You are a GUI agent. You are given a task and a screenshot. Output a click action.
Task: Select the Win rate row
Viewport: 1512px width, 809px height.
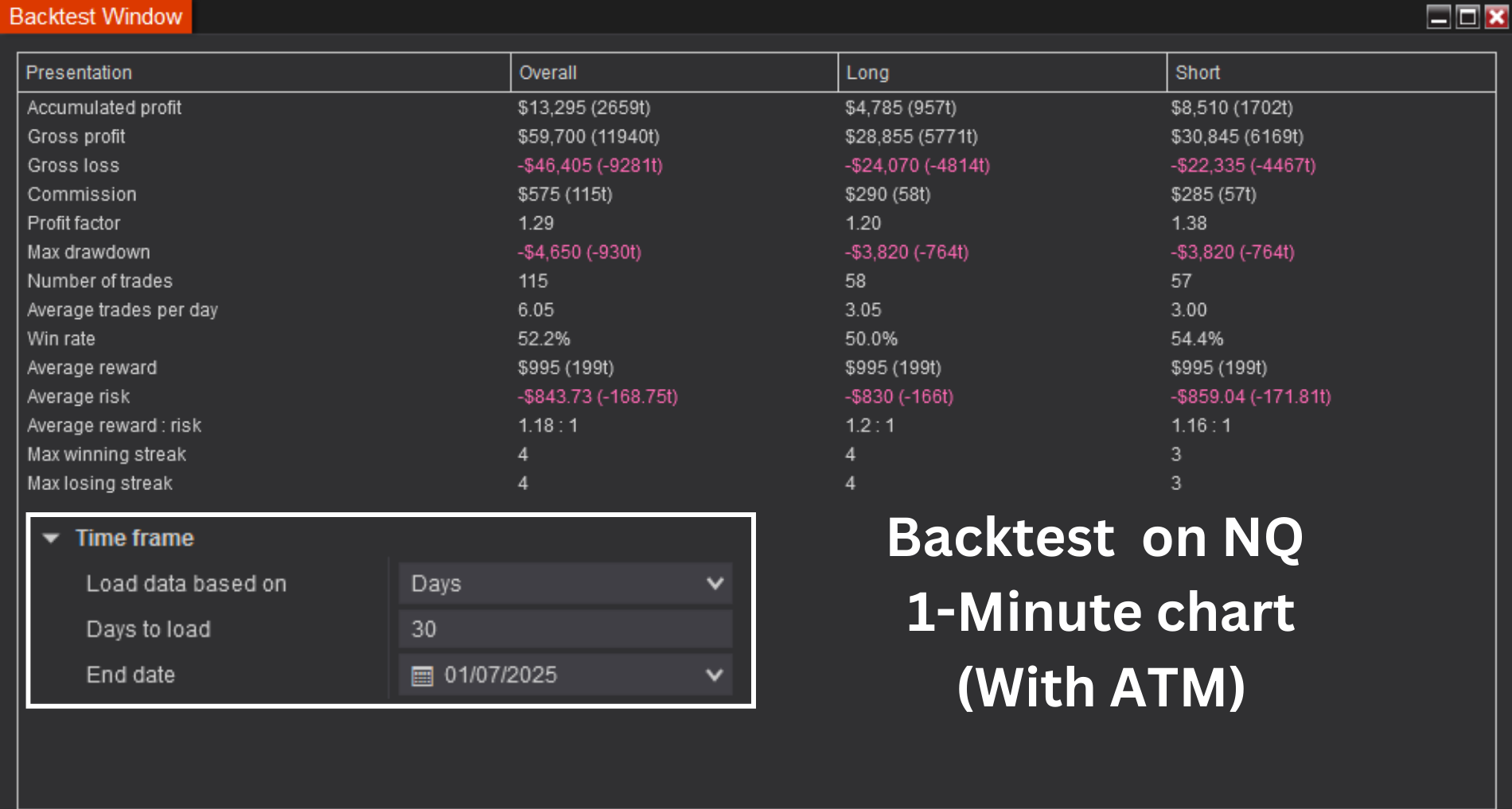[61, 338]
